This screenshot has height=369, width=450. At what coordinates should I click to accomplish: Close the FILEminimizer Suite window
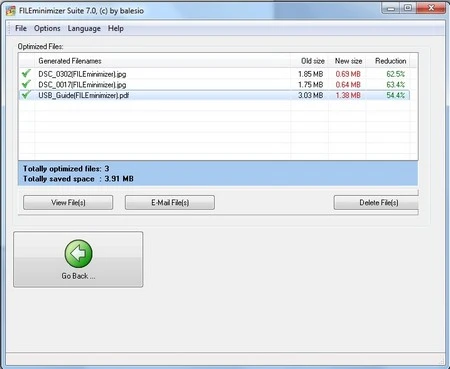[x=431, y=8]
